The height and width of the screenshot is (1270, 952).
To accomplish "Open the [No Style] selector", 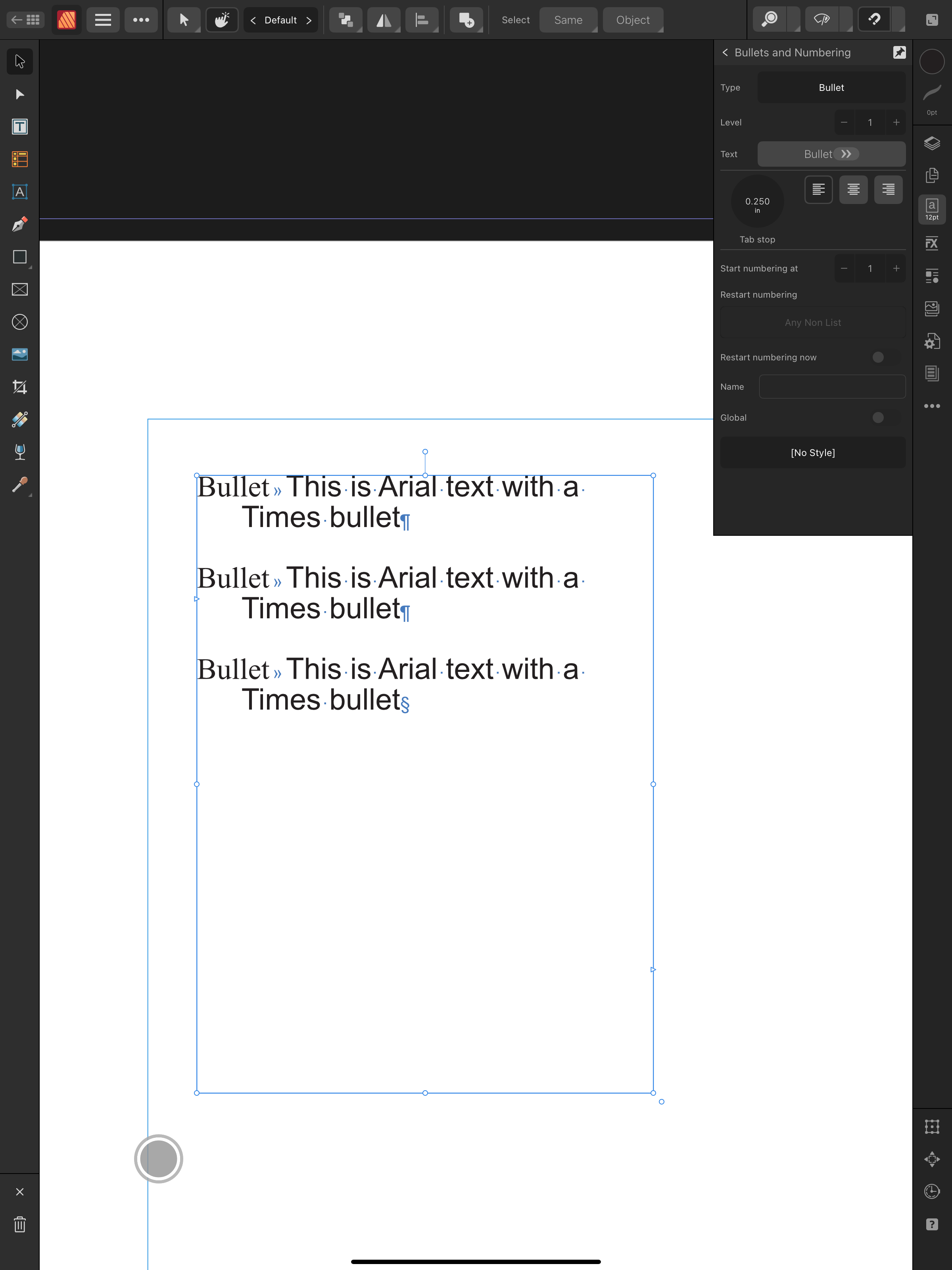I will [813, 452].
